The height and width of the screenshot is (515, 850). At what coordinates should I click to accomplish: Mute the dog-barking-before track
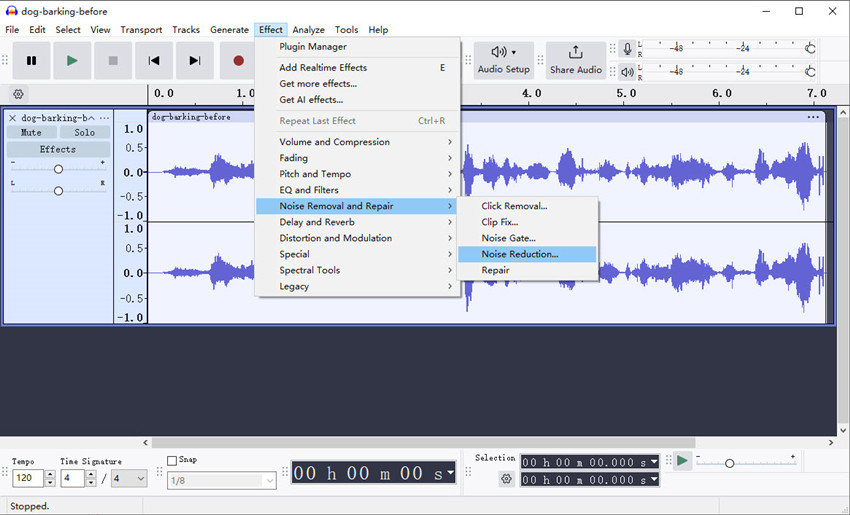31,132
